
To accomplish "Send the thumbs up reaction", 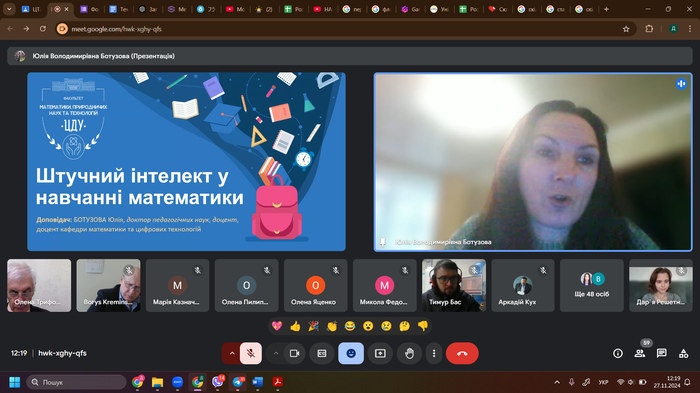I will 295,326.
